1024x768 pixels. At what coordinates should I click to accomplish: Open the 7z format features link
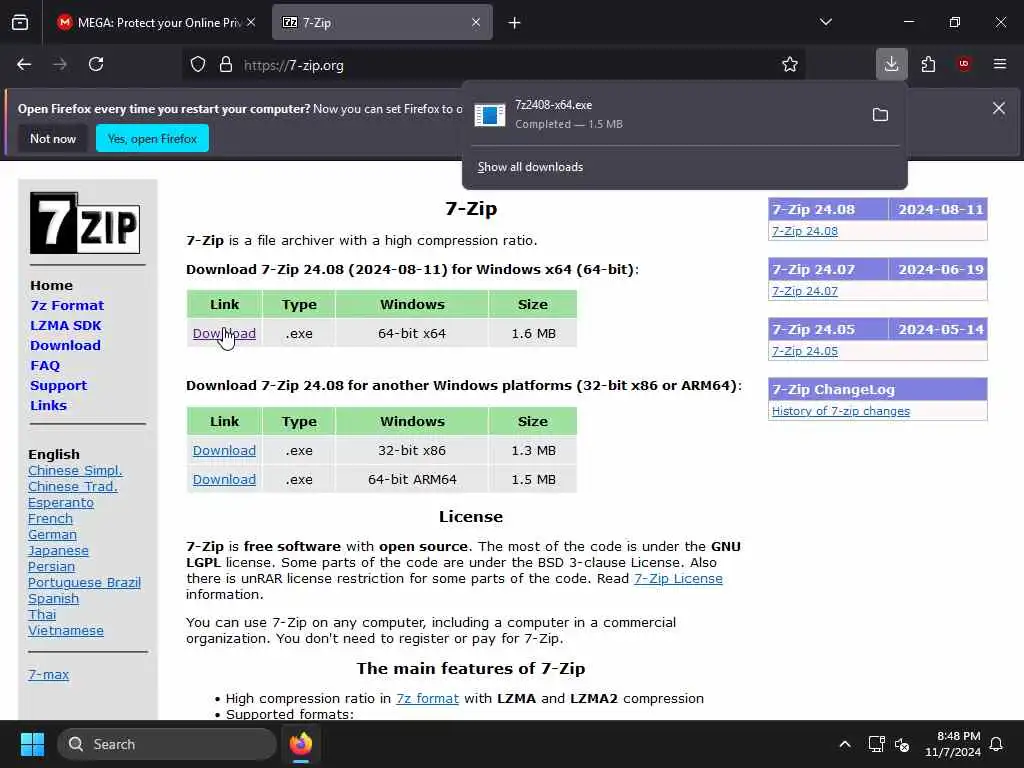tap(427, 699)
